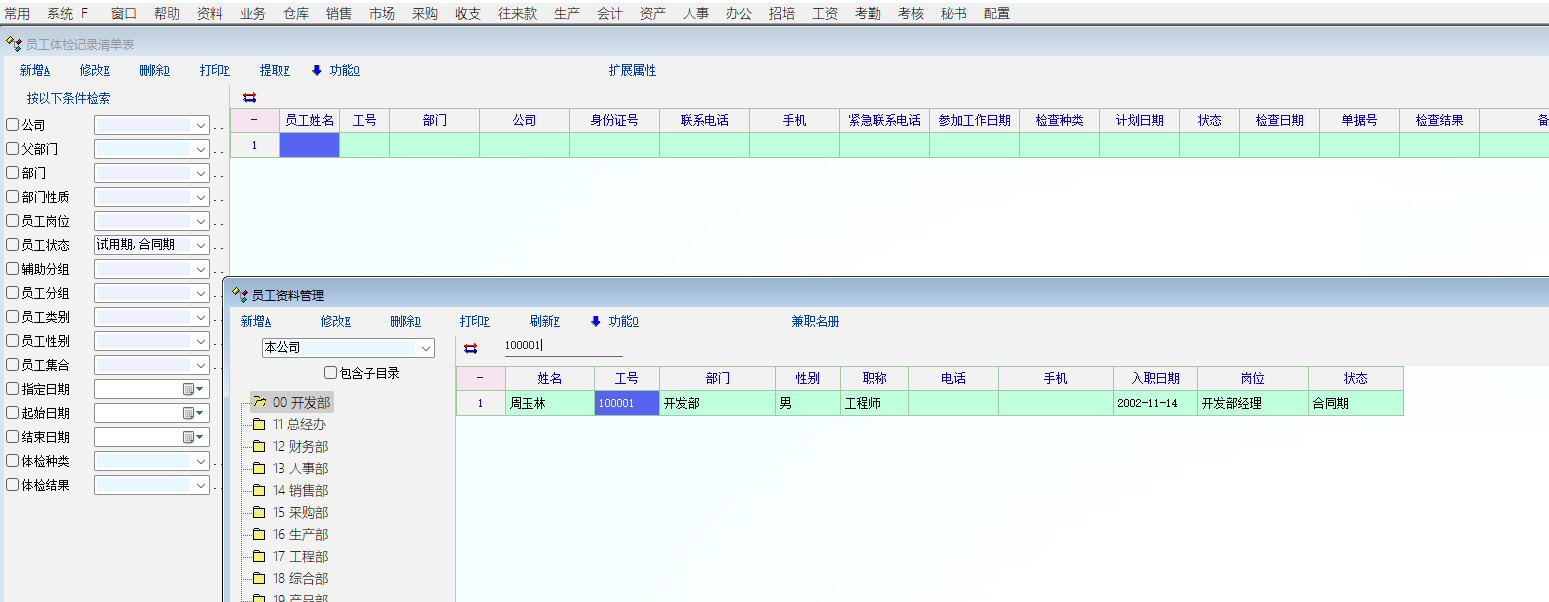
Task: Open the 工资 menu
Action: click(825, 14)
